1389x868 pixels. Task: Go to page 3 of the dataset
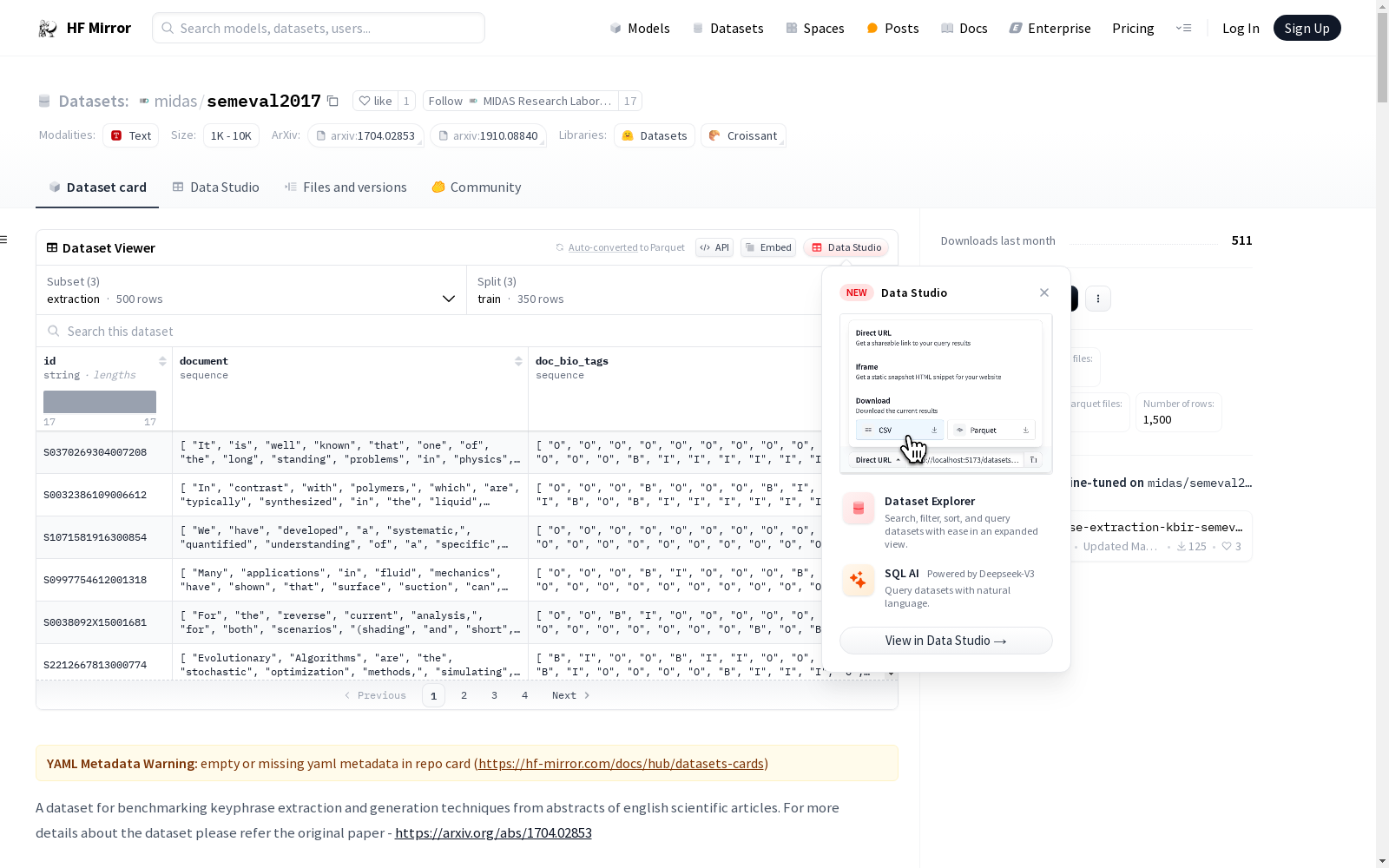(x=495, y=695)
